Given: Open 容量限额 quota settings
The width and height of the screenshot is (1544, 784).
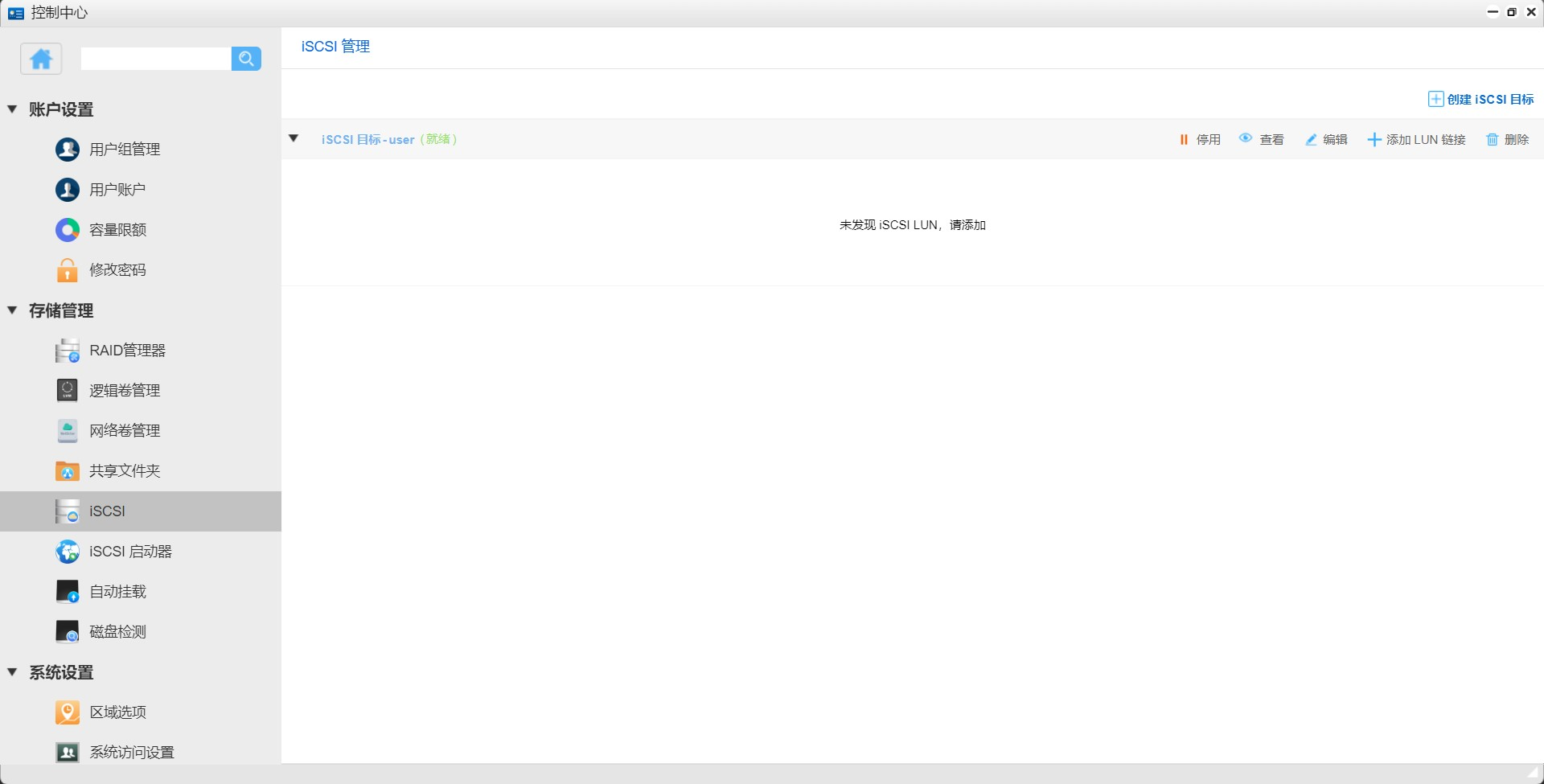Looking at the screenshot, I should 117,230.
